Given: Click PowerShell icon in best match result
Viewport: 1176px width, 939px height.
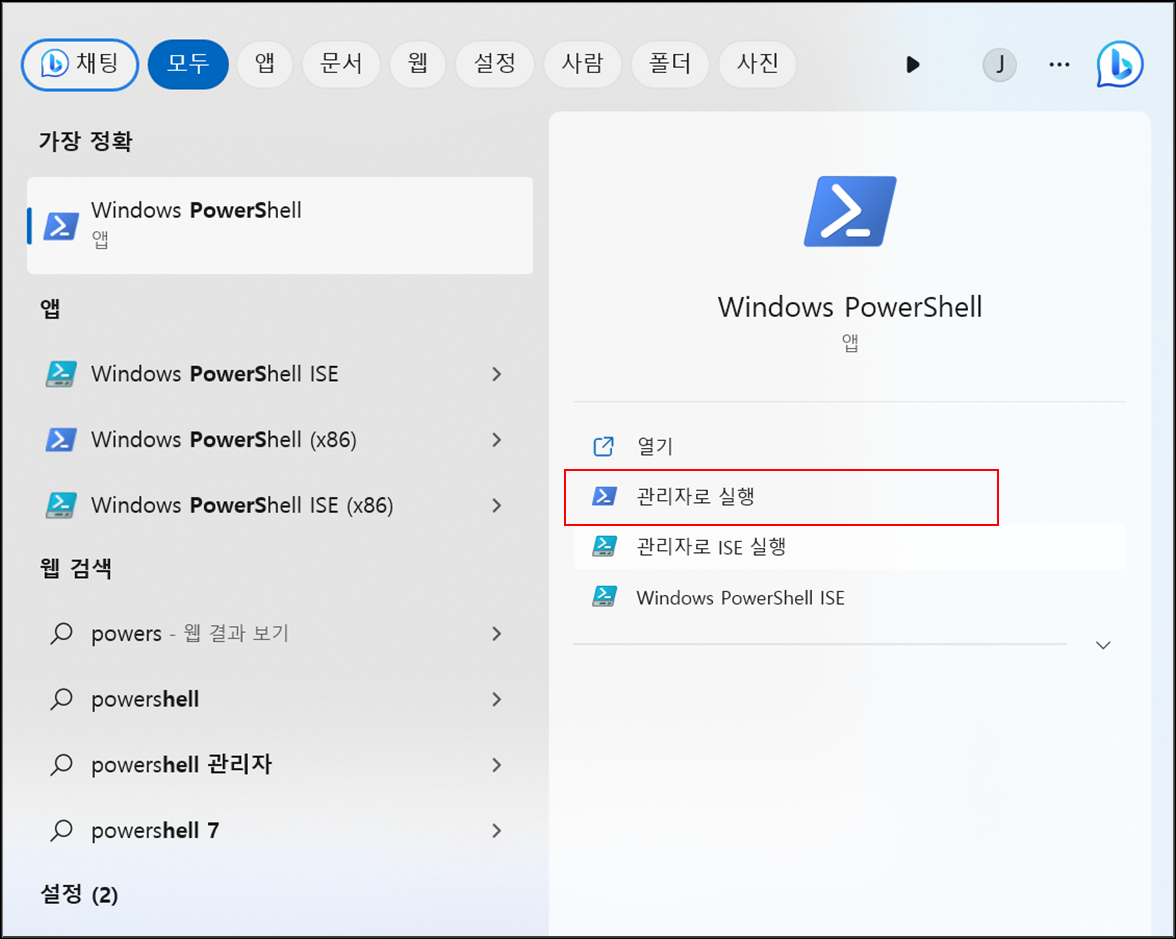Looking at the screenshot, I should tap(62, 226).
